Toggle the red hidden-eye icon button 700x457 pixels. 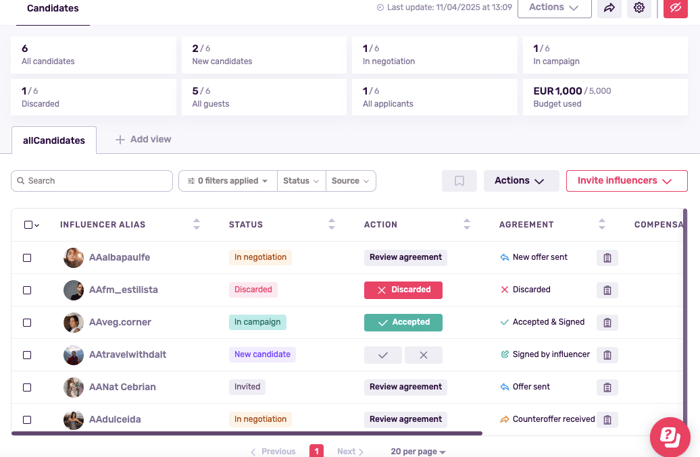point(675,8)
